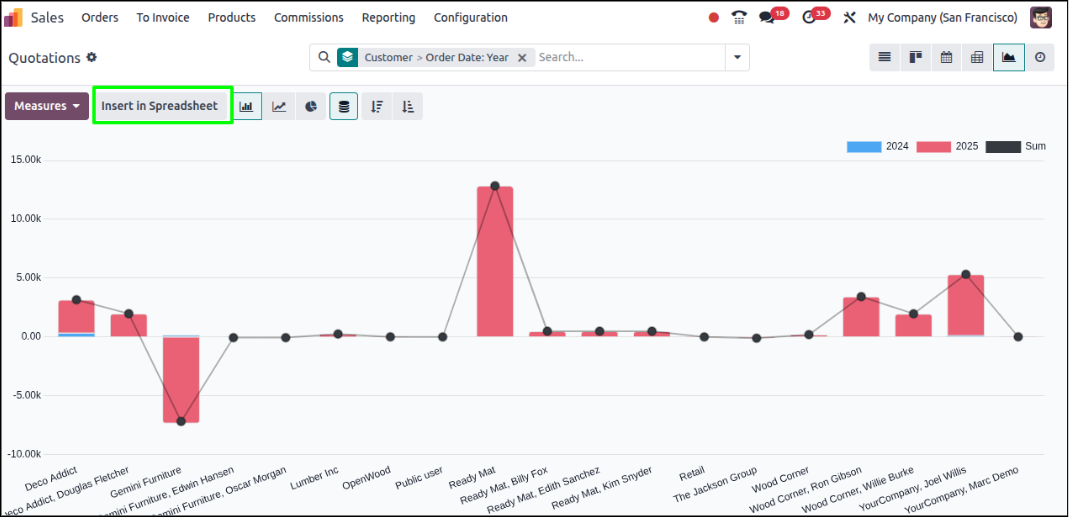Expand the search options dropdown arrow
Image resolution: width=1071 pixels, height=517 pixels.
(737, 57)
